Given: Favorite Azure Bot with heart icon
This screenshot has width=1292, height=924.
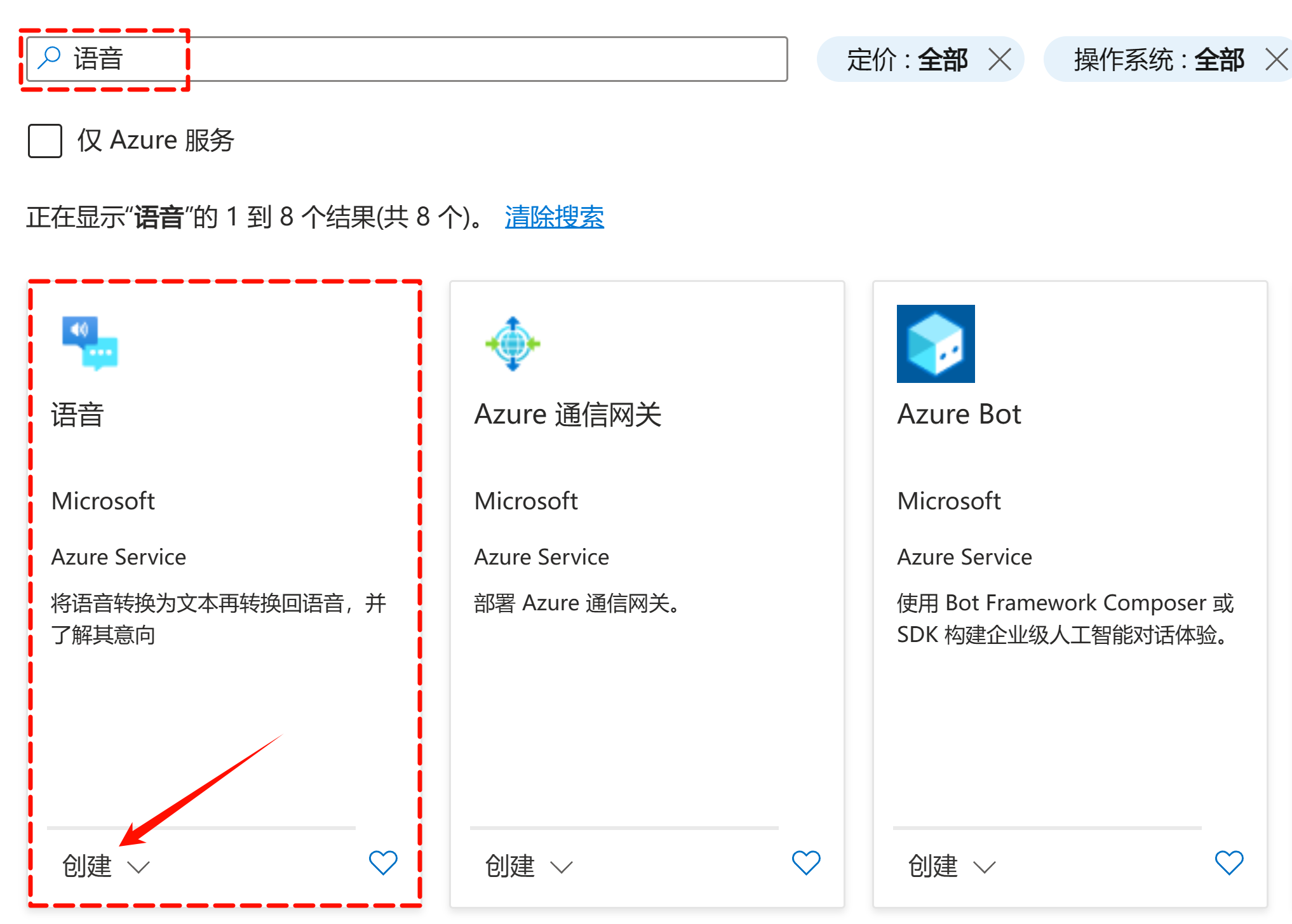Looking at the screenshot, I should coord(1228,862).
